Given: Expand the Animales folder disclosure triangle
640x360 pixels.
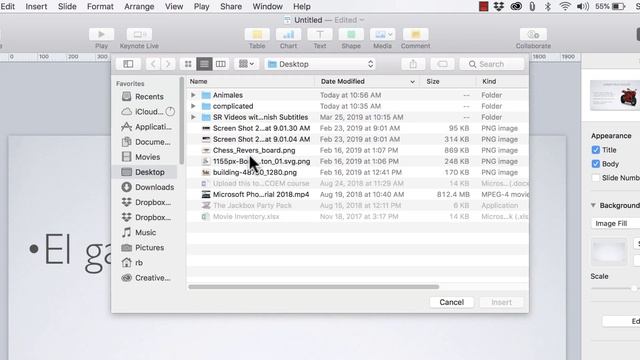Looking at the screenshot, I should (193, 95).
